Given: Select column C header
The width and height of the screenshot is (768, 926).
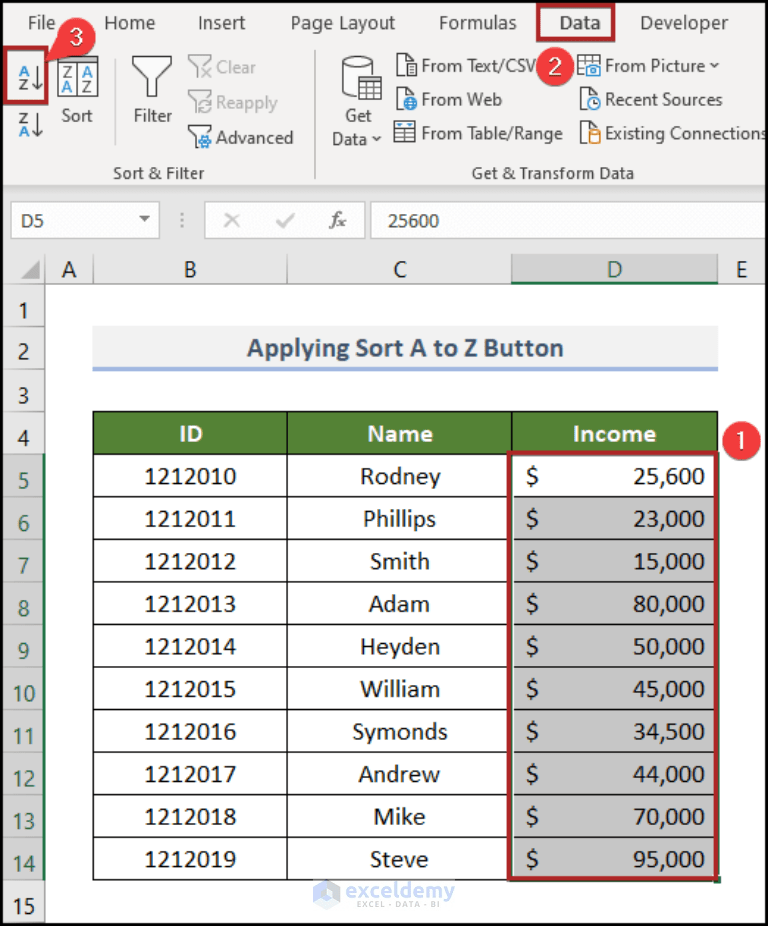Looking at the screenshot, I should 399,270.
